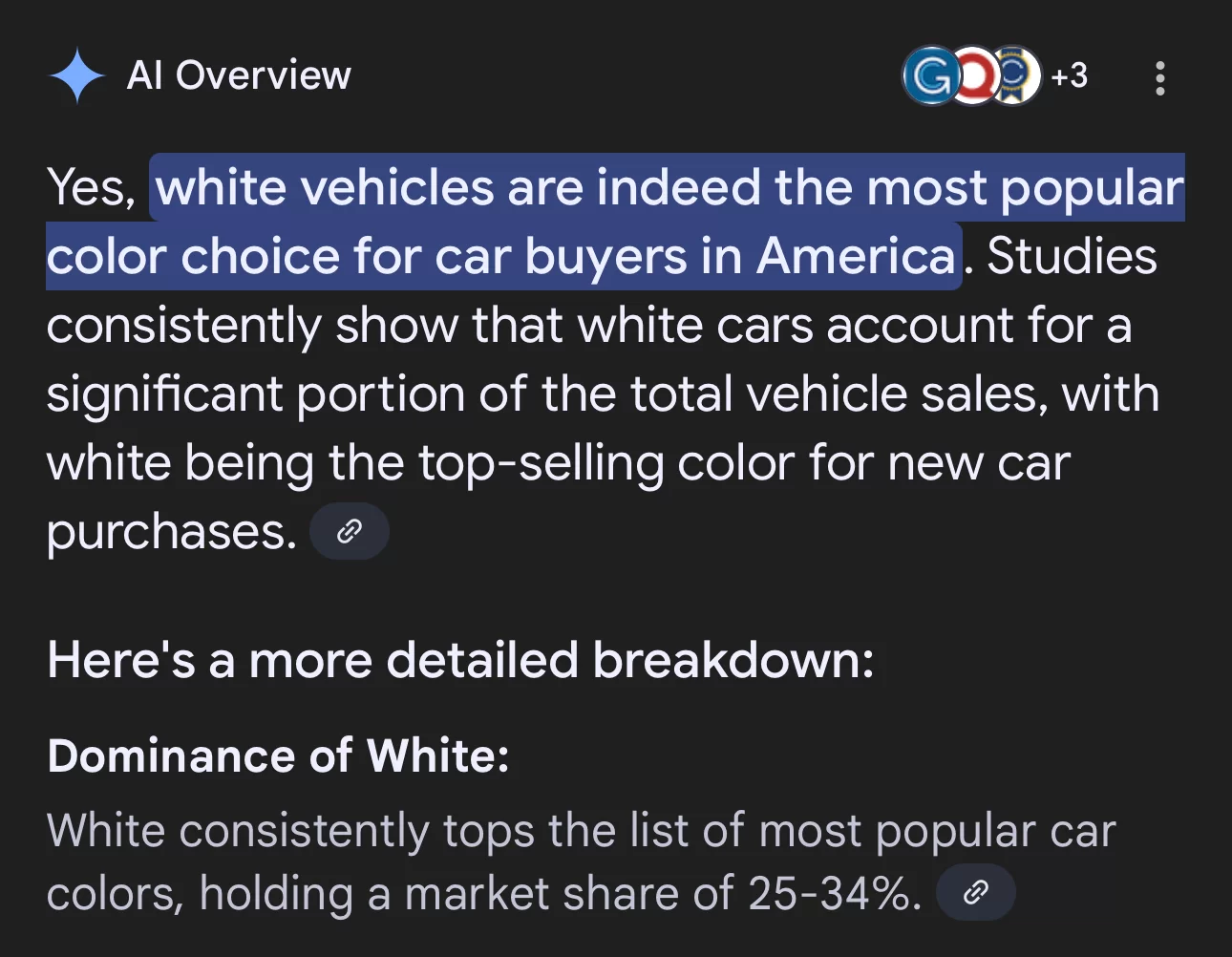Viewport: 1232px width, 957px height.
Task: Open the link chip after "25-34%."
Action: (x=976, y=892)
